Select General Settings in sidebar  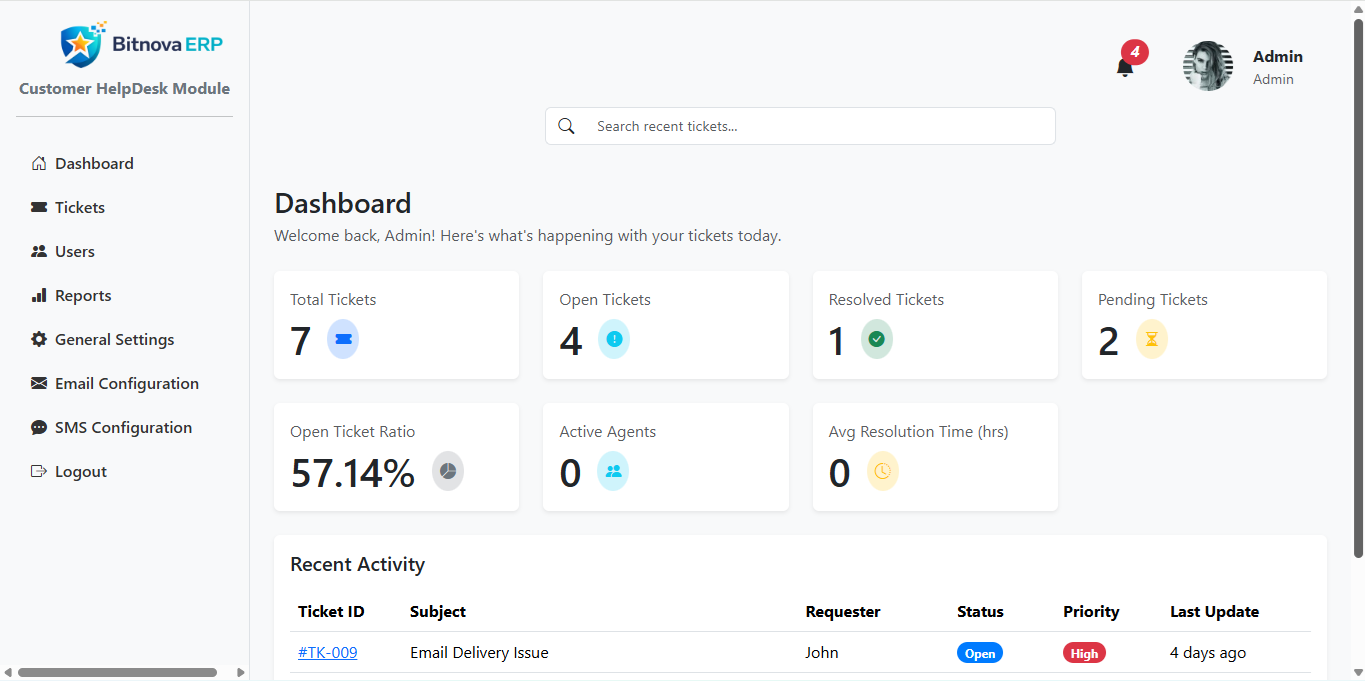[114, 340]
